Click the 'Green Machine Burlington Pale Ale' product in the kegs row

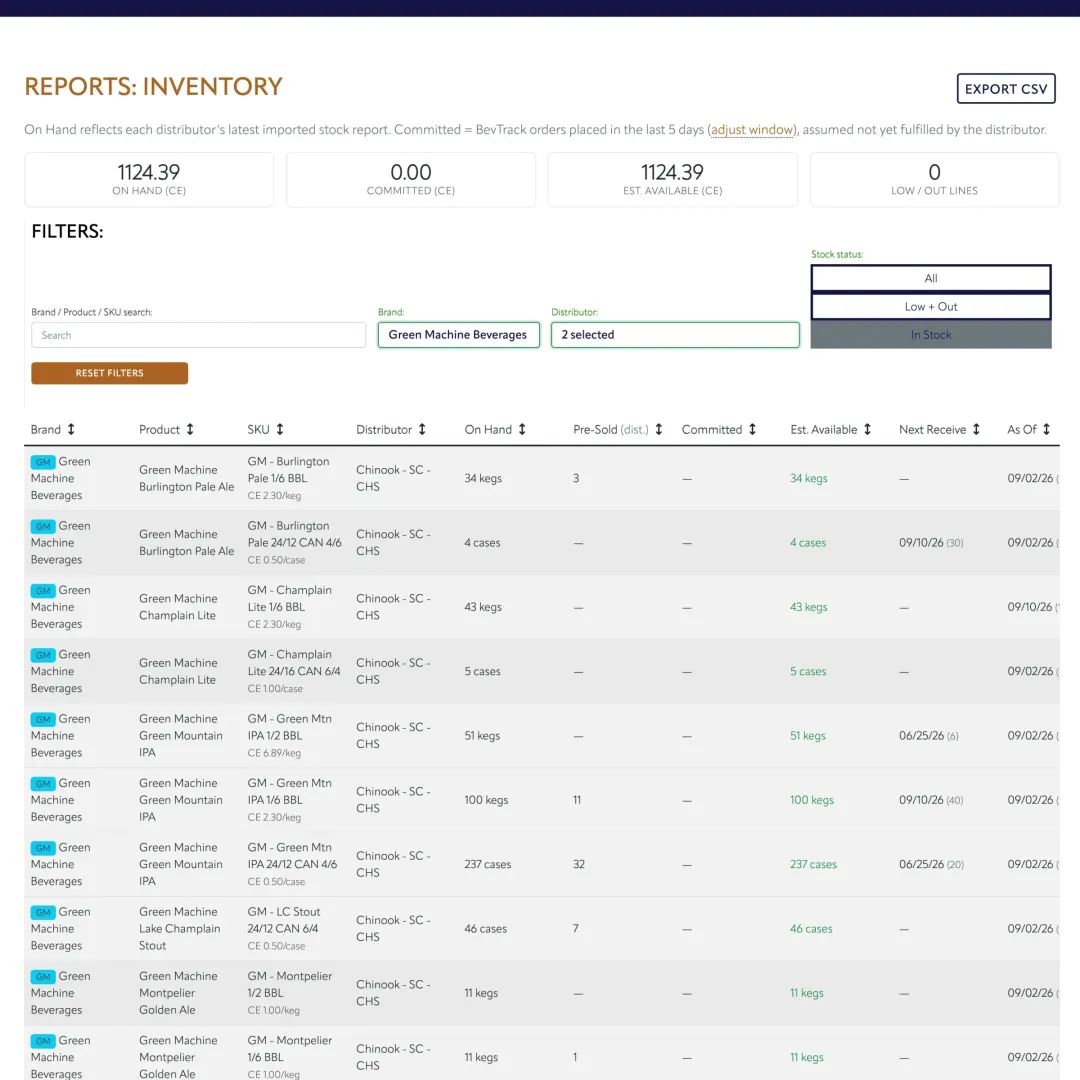[x=187, y=478]
